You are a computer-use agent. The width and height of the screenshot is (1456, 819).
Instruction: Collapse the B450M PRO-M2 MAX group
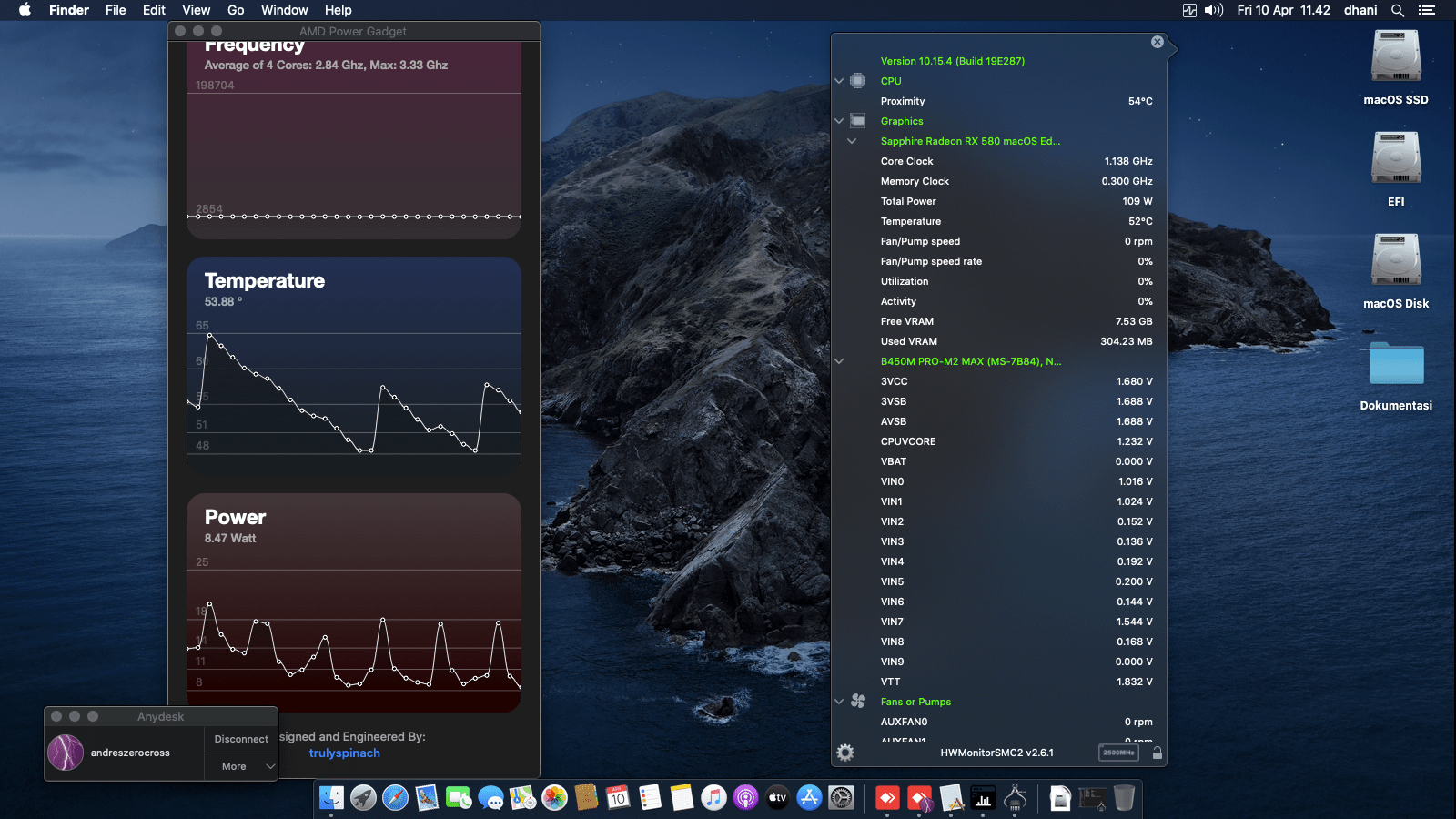[x=839, y=361]
